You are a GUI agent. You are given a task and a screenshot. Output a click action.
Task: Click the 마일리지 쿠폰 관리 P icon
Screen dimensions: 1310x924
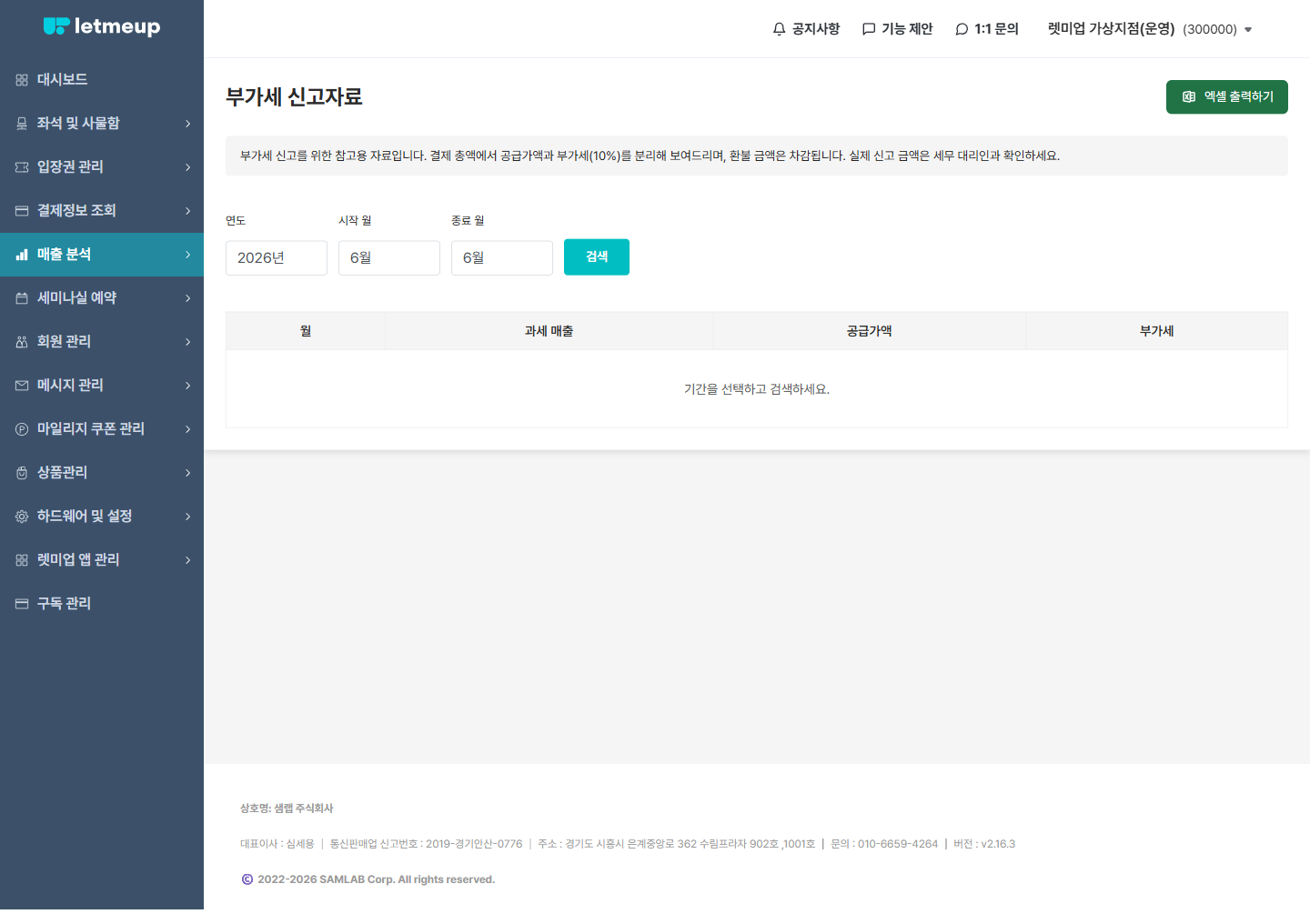(22, 429)
